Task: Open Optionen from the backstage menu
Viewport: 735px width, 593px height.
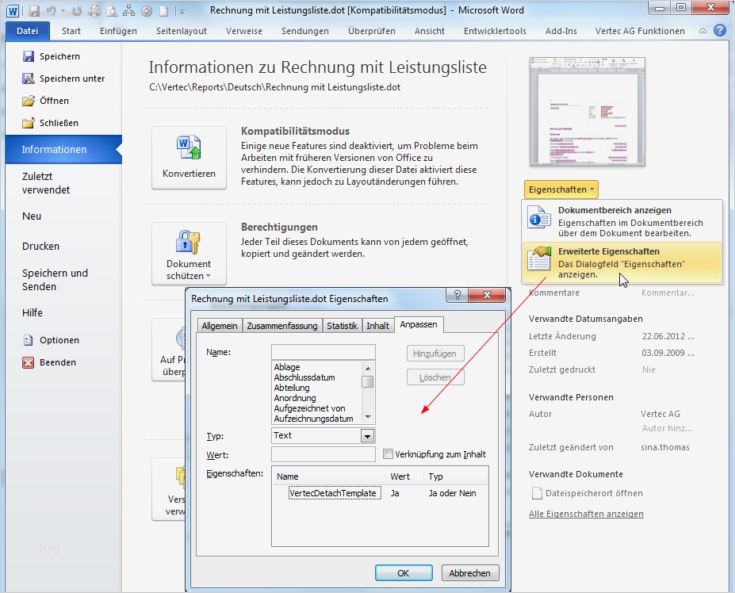Action: point(51,340)
